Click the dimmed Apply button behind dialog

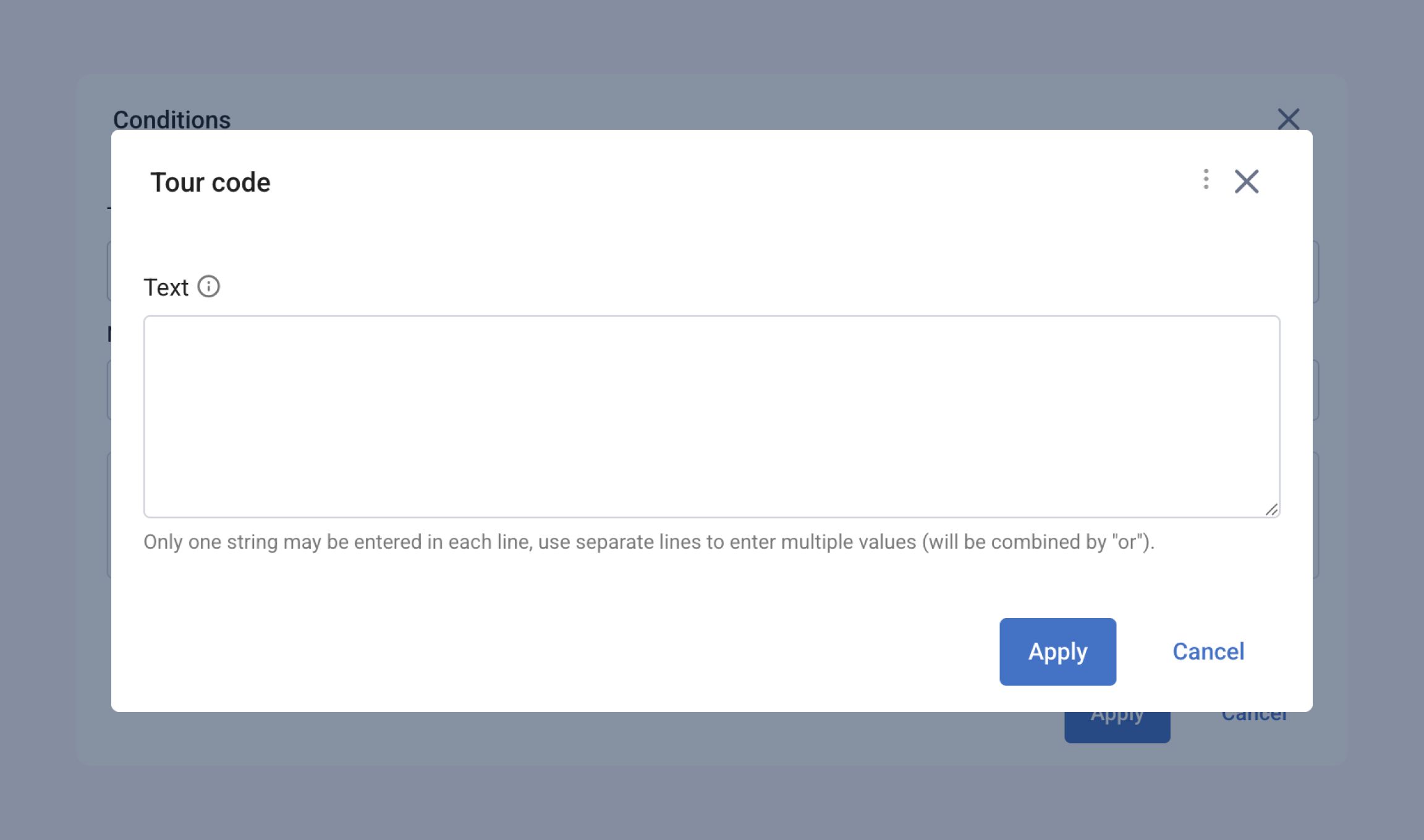coord(1116,727)
